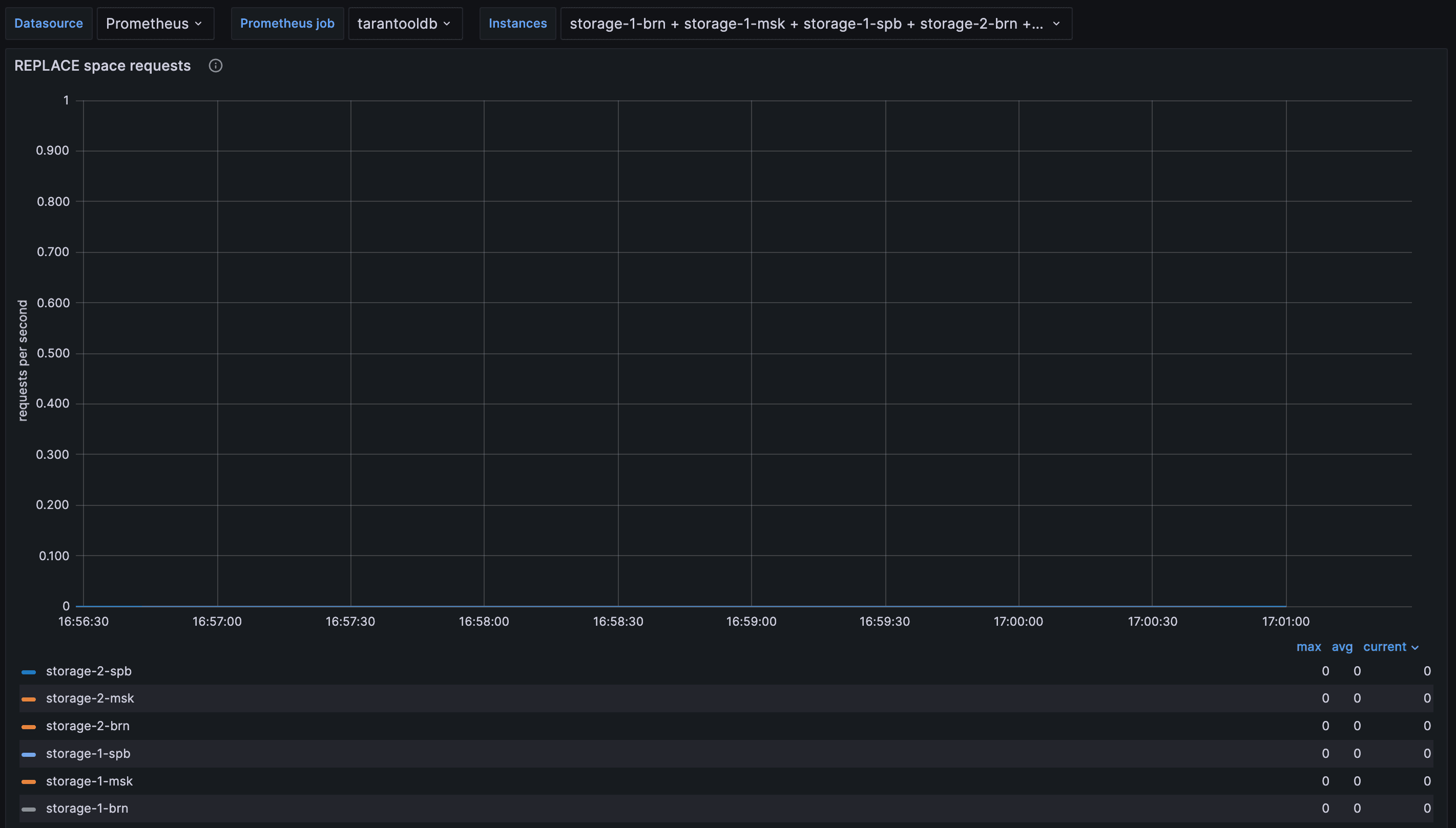The width and height of the screenshot is (1456, 828).
Task: Click the storage-2-msk color swatch
Action: (29, 699)
